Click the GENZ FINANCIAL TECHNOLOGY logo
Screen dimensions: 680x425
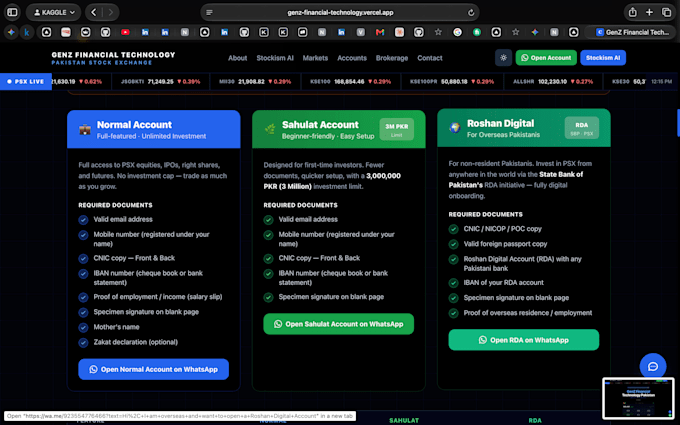click(113, 58)
